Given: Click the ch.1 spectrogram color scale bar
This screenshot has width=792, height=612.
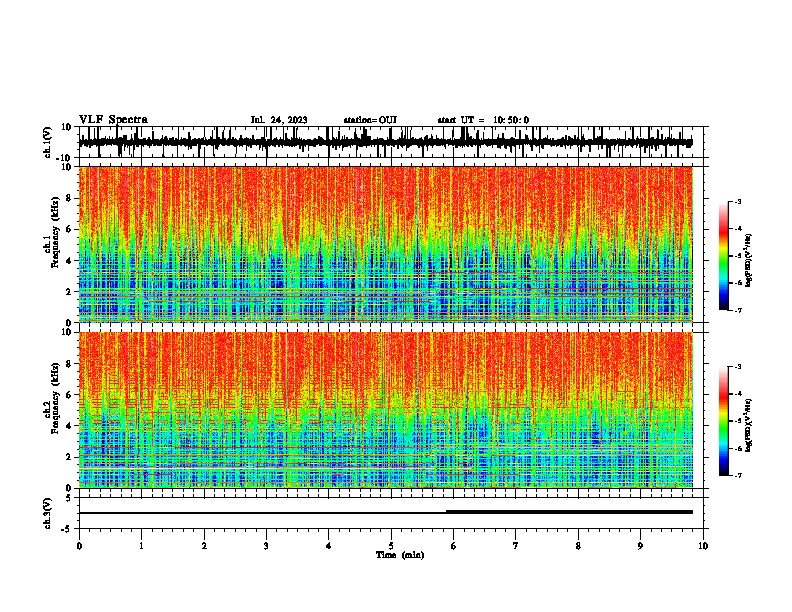Looking at the screenshot, I should point(723,256).
